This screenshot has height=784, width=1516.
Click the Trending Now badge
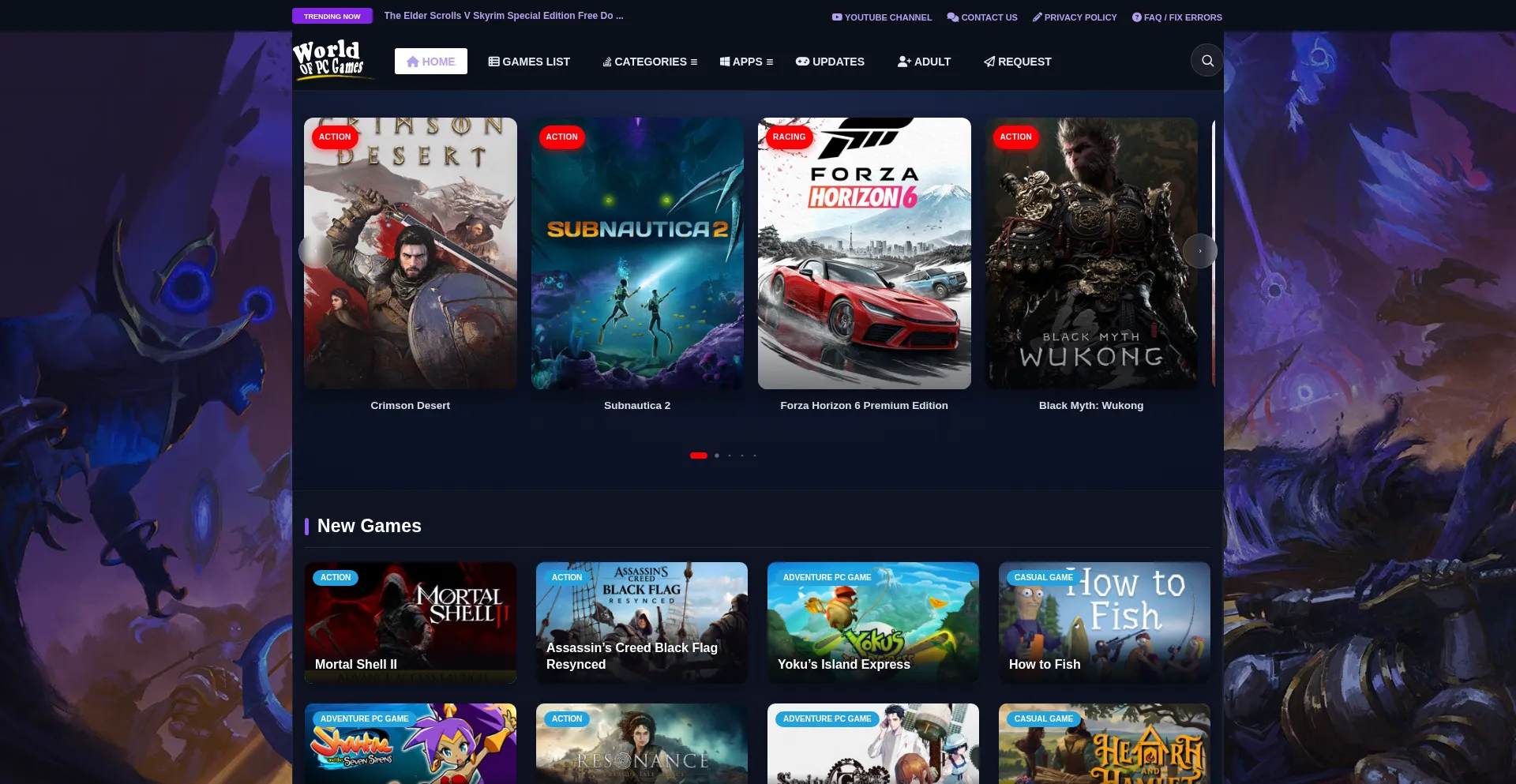332,16
